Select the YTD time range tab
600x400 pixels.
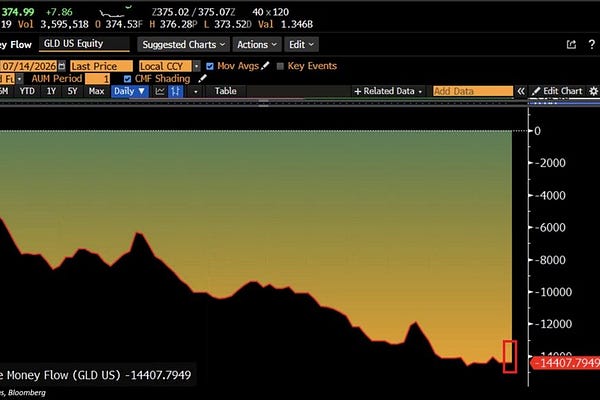(27, 91)
